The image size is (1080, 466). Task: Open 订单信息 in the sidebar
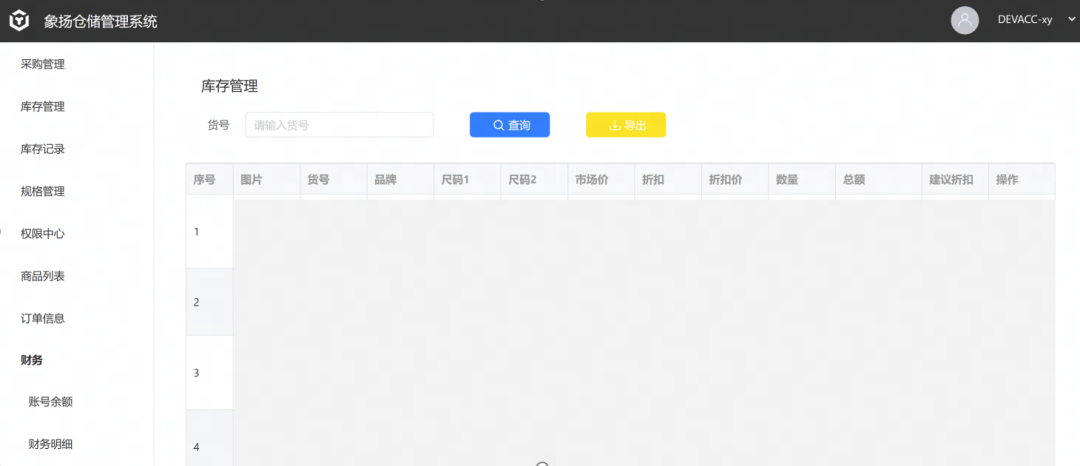point(43,319)
